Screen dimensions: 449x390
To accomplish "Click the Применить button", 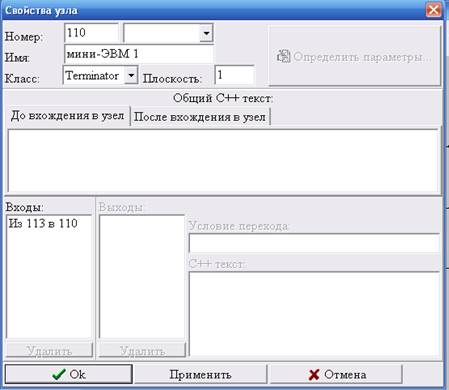I will tap(200, 374).
